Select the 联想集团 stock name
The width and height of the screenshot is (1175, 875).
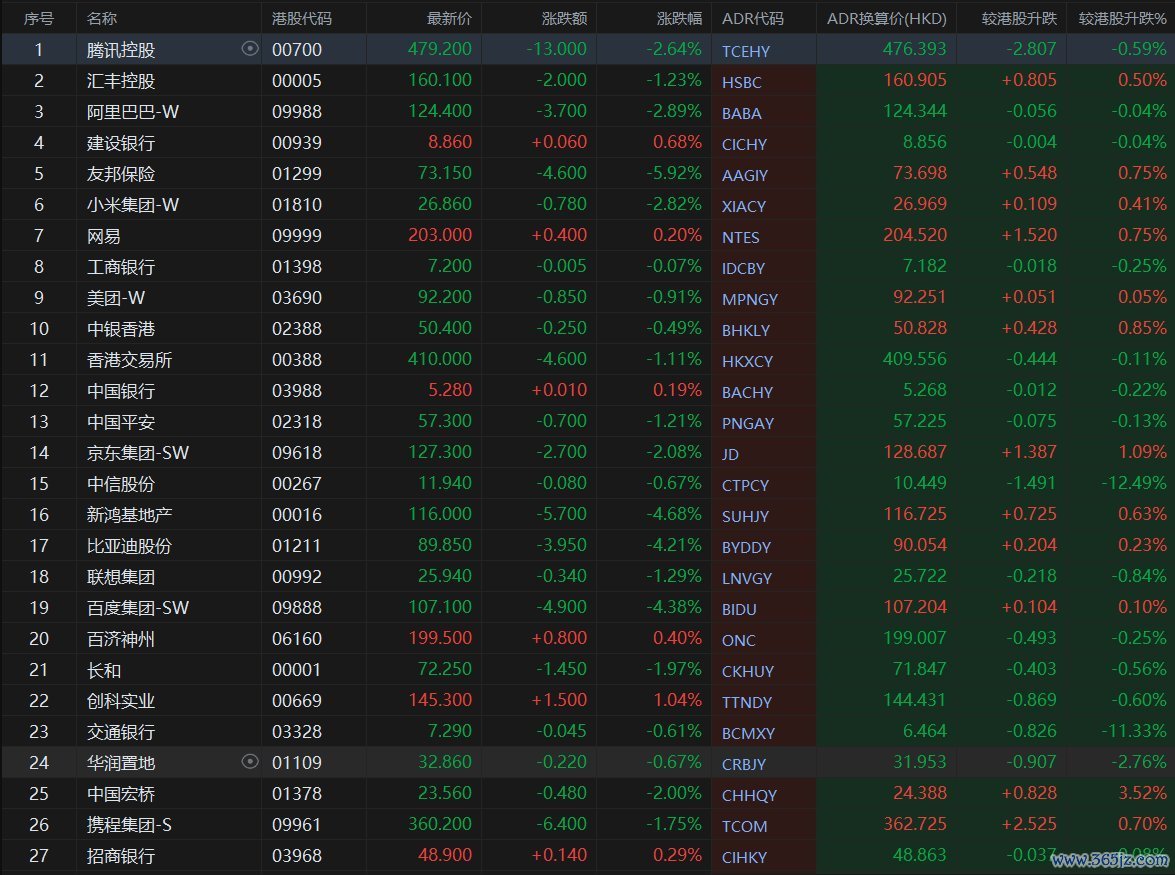(121, 577)
